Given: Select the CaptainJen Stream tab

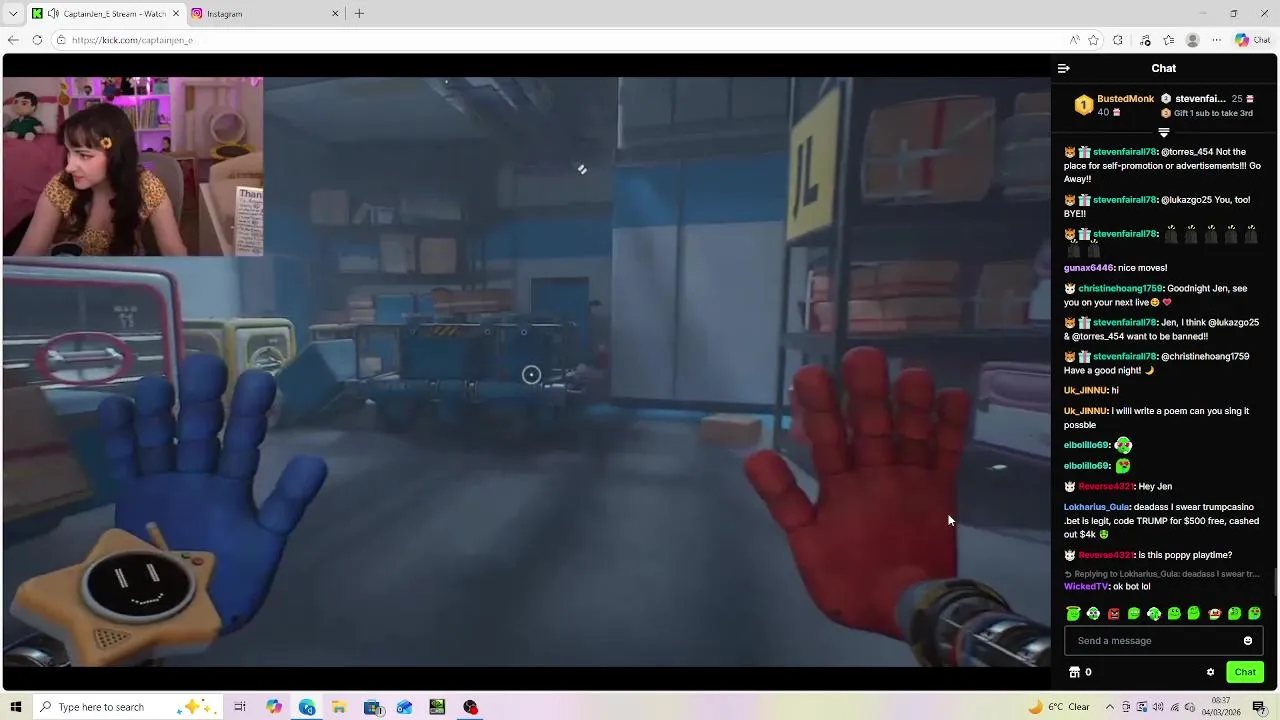Looking at the screenshot, I should tap(106, 14).
